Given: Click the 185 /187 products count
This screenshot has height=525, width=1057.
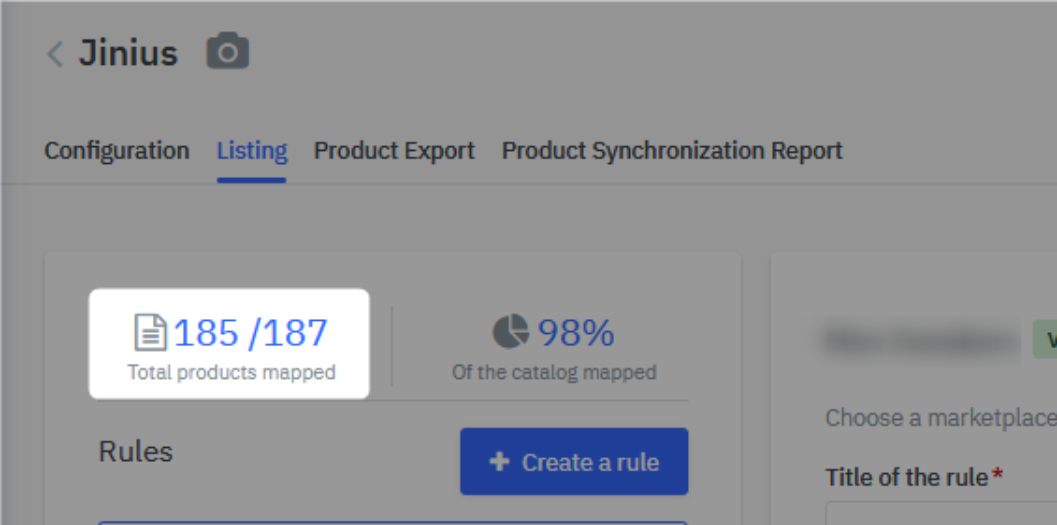Looking at the screenshot, I should 251,333.
